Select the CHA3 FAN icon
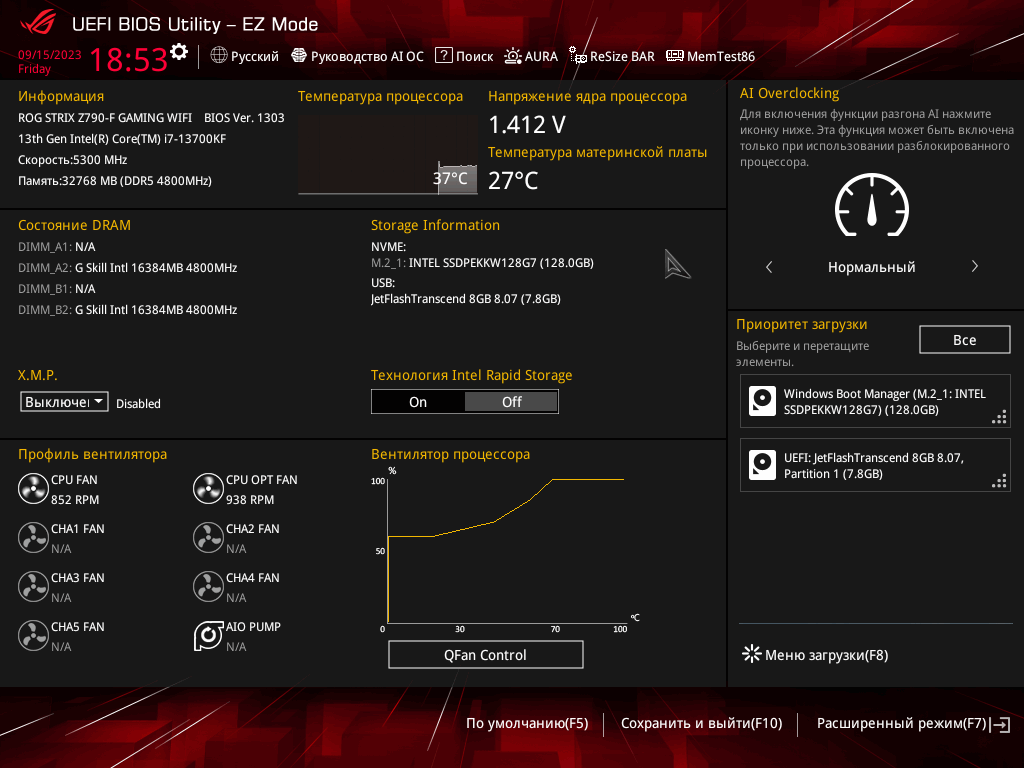Viewport: 1024px width, 768px height. tap(33, 586)
